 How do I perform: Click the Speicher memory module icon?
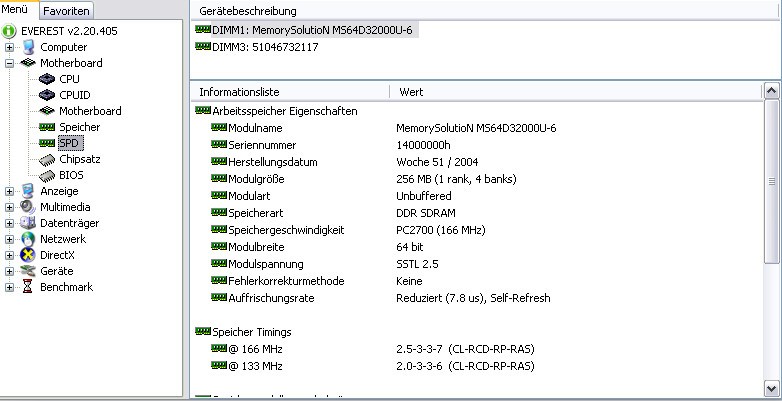click(47, 127)
